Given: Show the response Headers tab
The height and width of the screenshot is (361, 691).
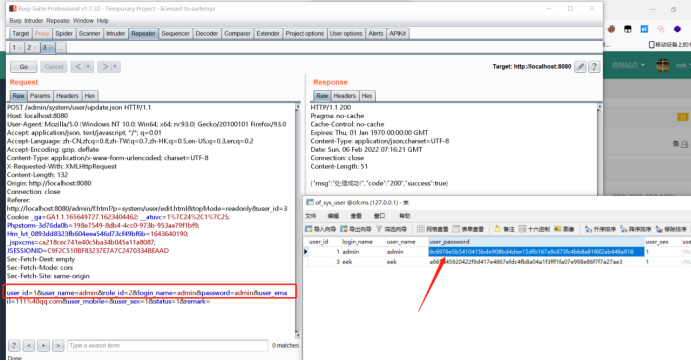Looking at the screenshot, I should pyautogui.click(x=345, y=96).
